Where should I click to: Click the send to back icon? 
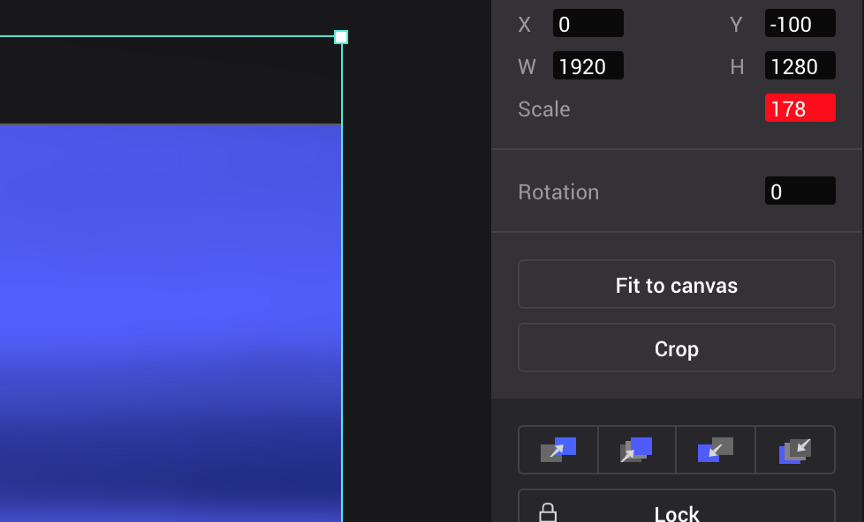(x=795, y=450)
